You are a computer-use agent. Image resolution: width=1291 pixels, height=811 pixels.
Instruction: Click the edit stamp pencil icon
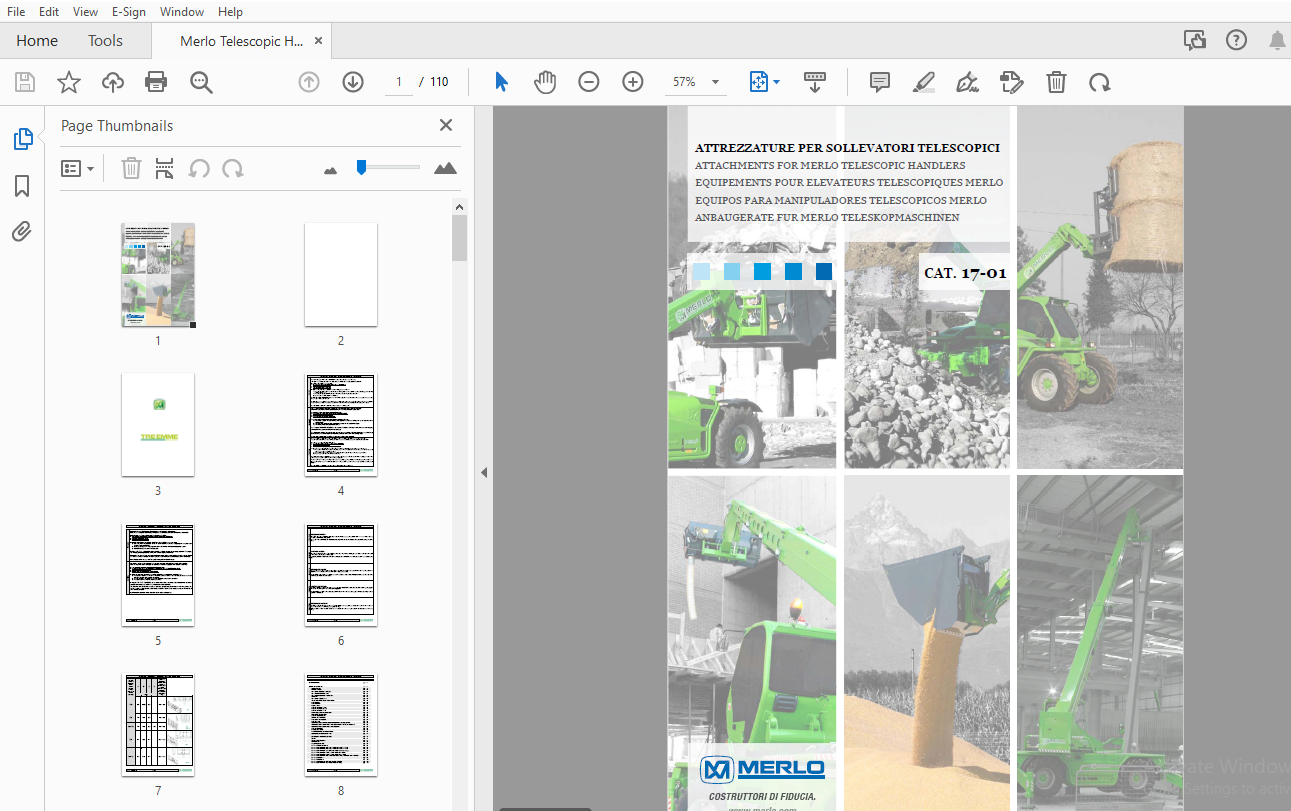[x=1012, y=82]
